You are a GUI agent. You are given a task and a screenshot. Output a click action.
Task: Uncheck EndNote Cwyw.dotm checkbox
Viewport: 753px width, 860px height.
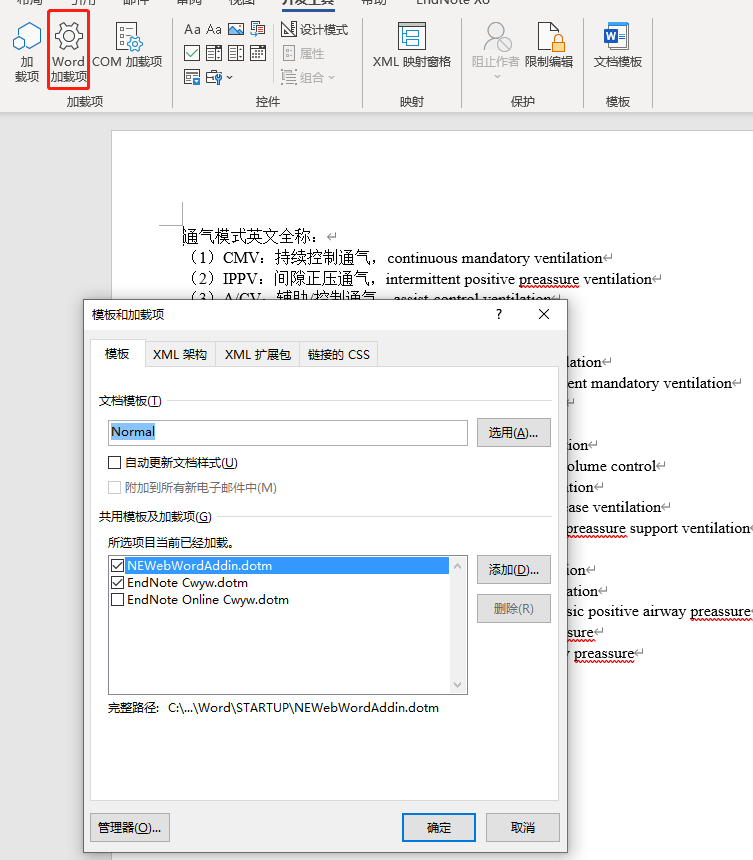pos(117,582)
